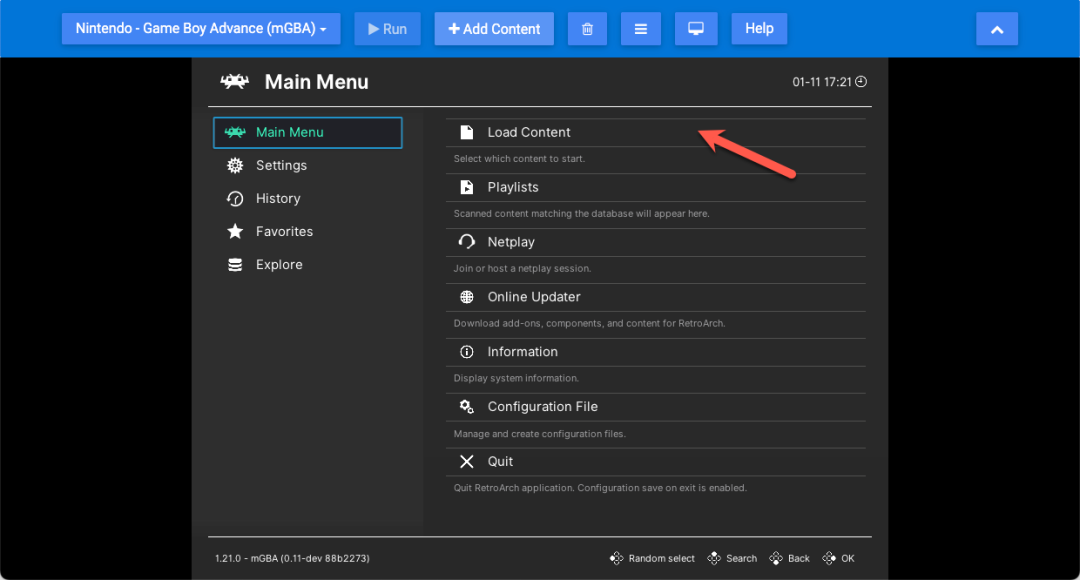Click the monitor fullscreen icon

695,29
